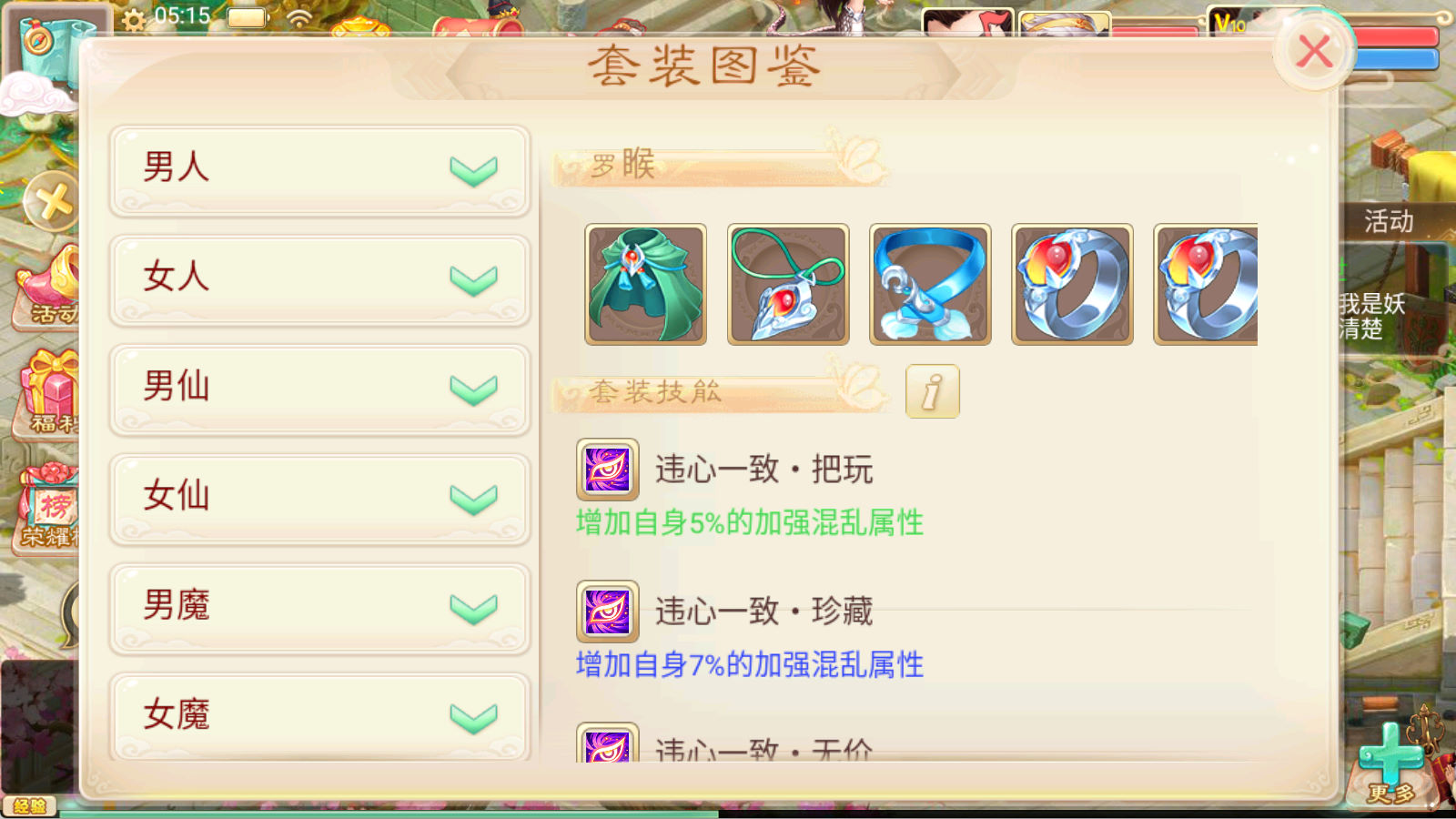Select the green cloak equipment icon
Viewport: 1456px width, 819px height.
point(645,284)
